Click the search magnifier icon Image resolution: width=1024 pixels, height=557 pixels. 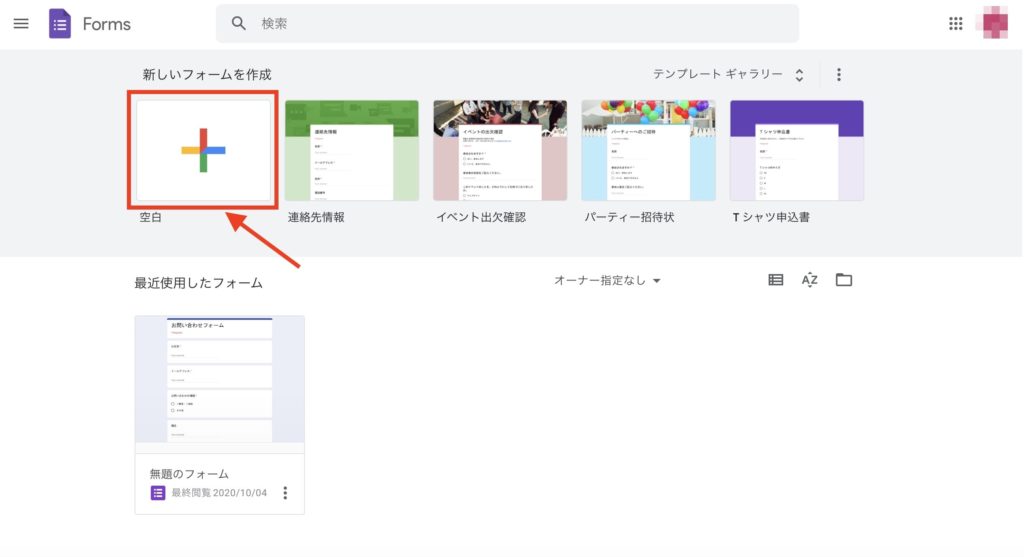pyautogui.click(x=239, y=24)
